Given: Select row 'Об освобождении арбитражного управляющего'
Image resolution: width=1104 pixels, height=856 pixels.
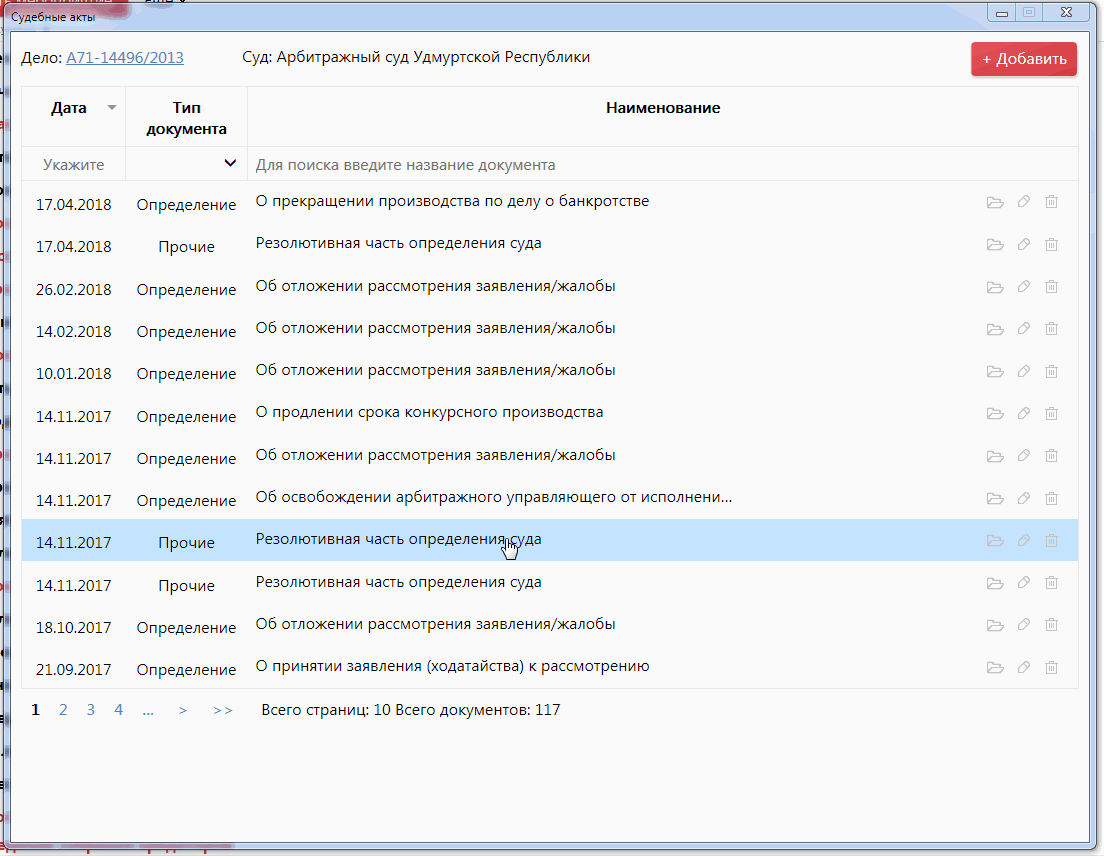Looking at the screenshot, I should [494, 498].
